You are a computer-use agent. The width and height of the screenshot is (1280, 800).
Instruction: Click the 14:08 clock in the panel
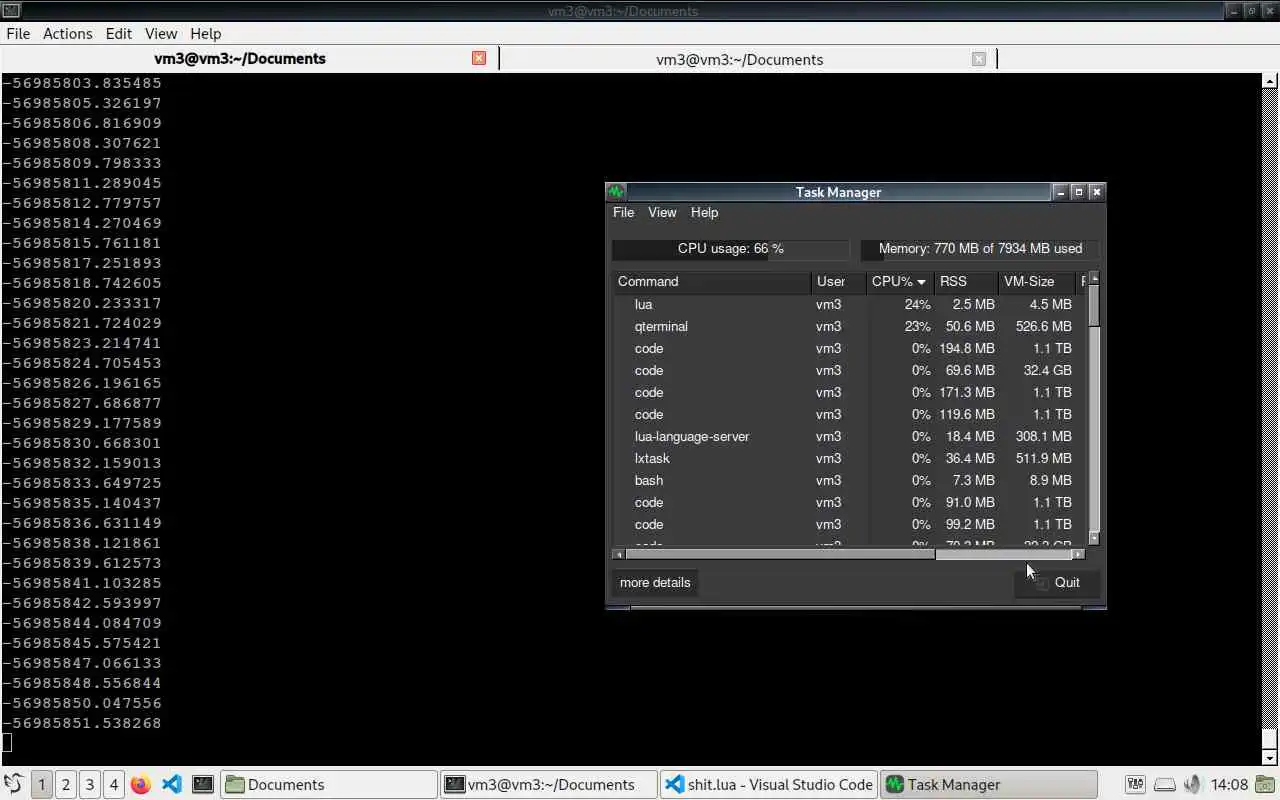[x=1229, y=784]
